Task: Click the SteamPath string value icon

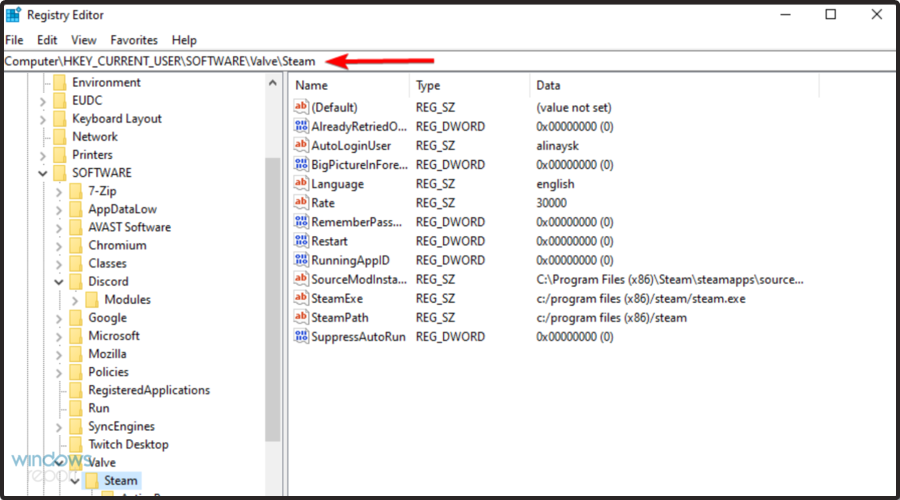Action: click(301, 317)
